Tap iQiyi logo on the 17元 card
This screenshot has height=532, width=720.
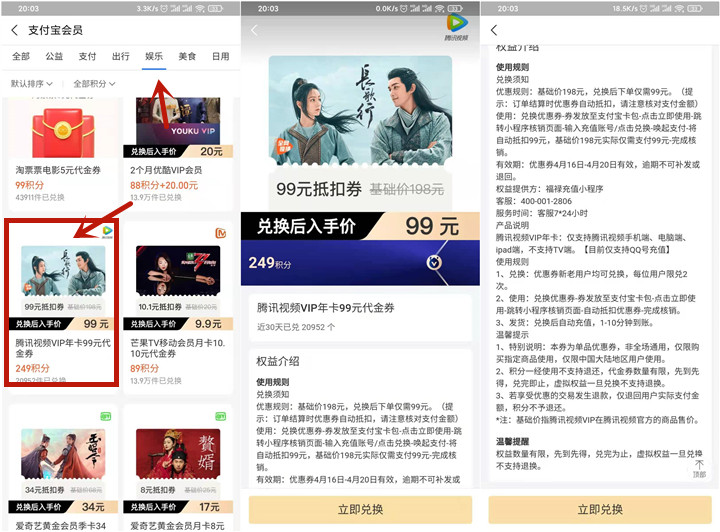(x=221, y=416)
